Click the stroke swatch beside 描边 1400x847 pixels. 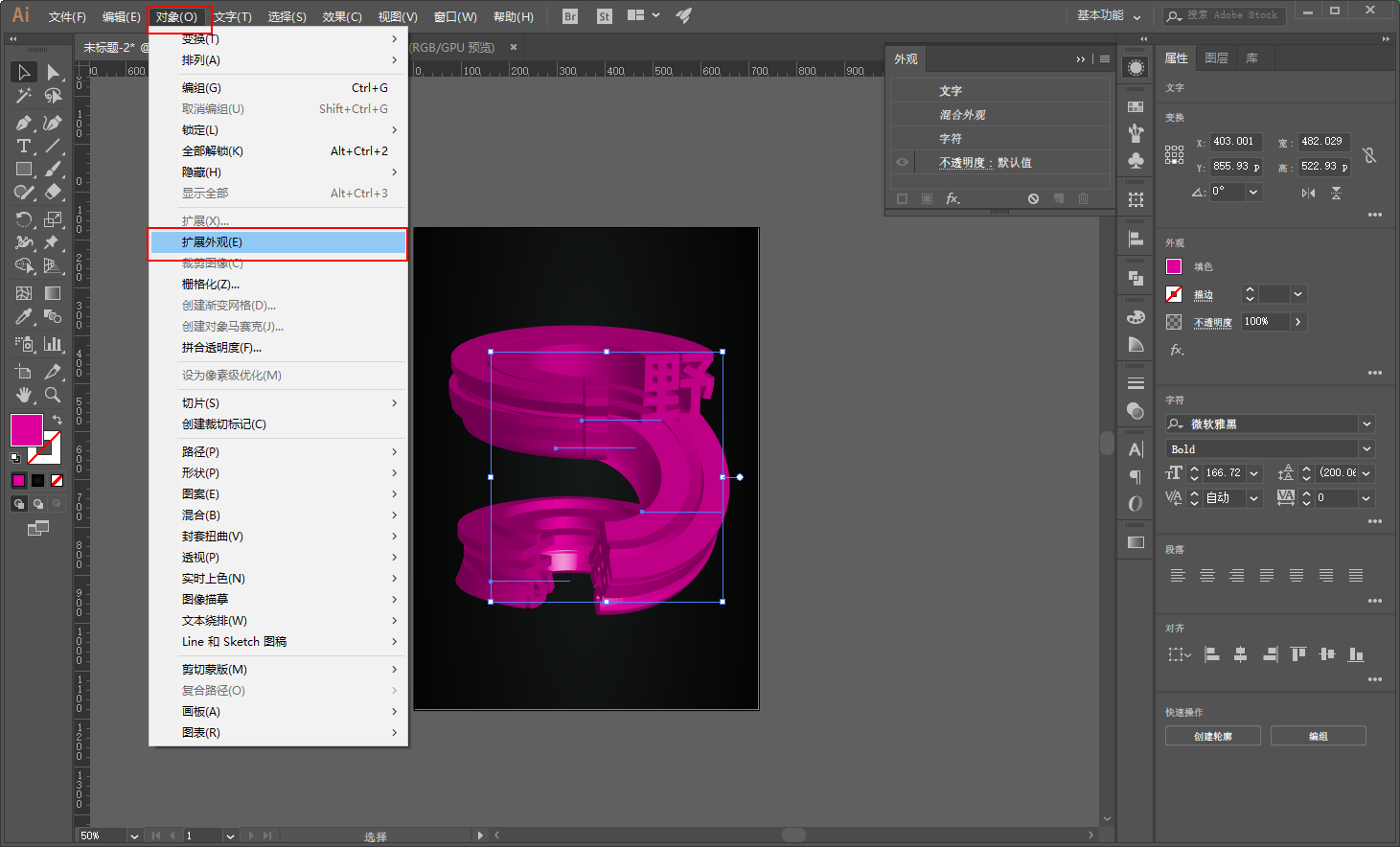point(1174,294)
